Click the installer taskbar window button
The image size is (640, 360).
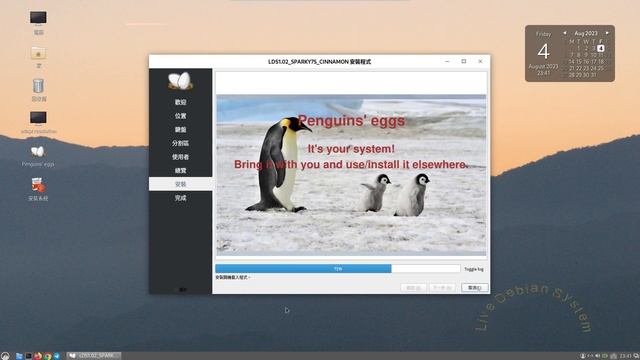pyautogui.click(x=94, y=356)
